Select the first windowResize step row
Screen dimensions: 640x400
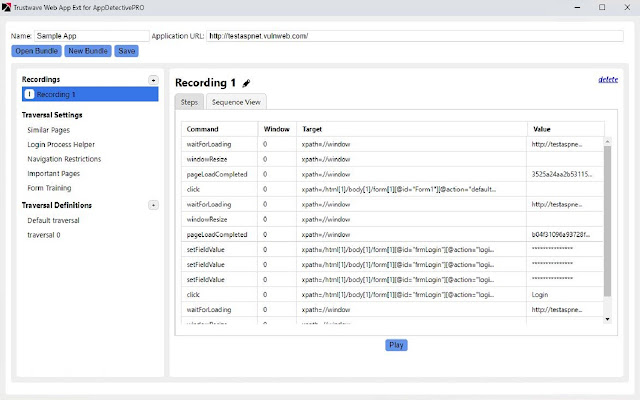coord(392,159)
